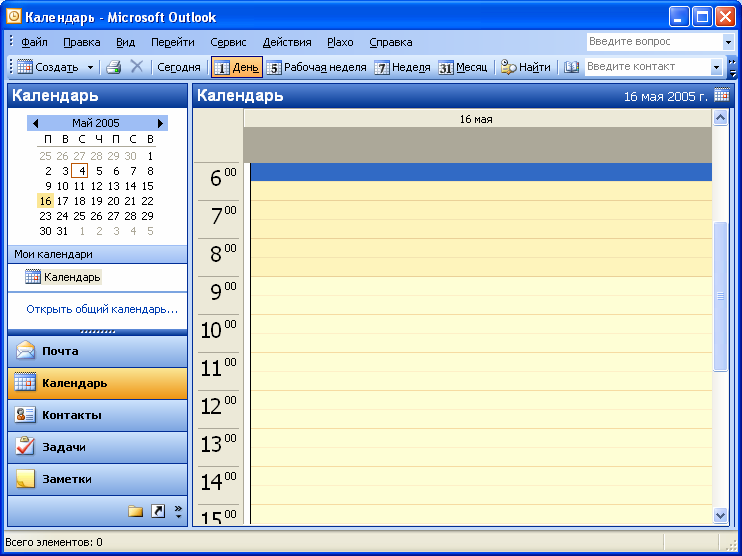
Task: Select date 4 in mini calendar
Action: (80, 171)
